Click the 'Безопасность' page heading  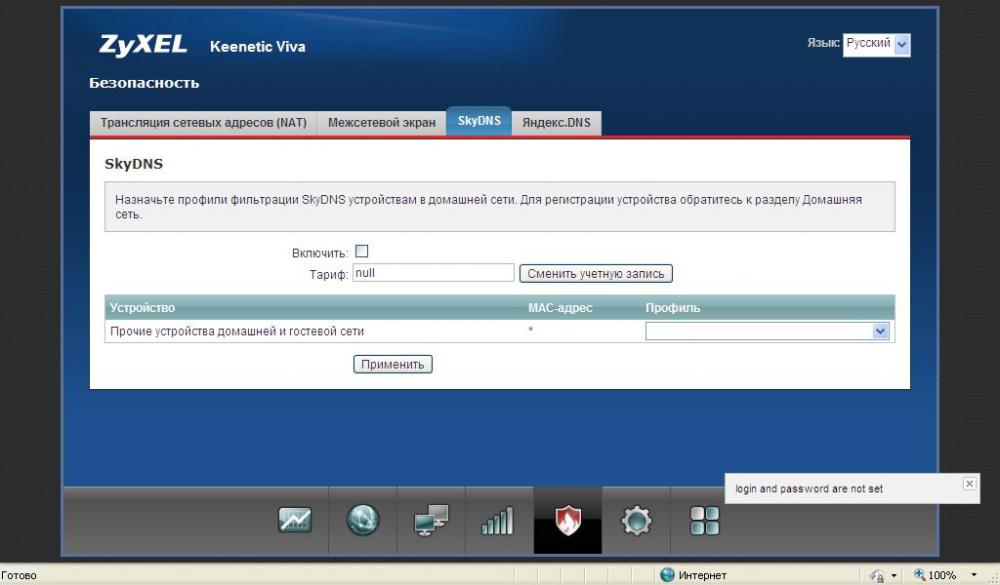point(144,83)
